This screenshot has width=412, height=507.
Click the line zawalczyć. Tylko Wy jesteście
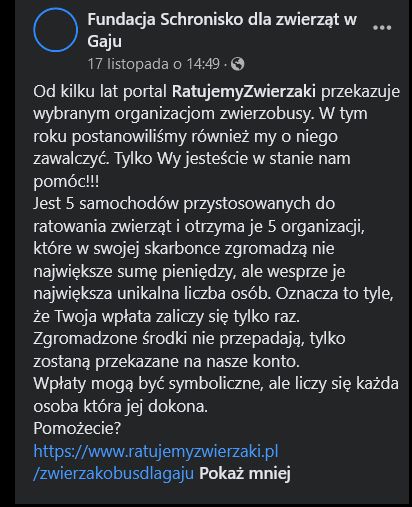click(x=192, y=159)
